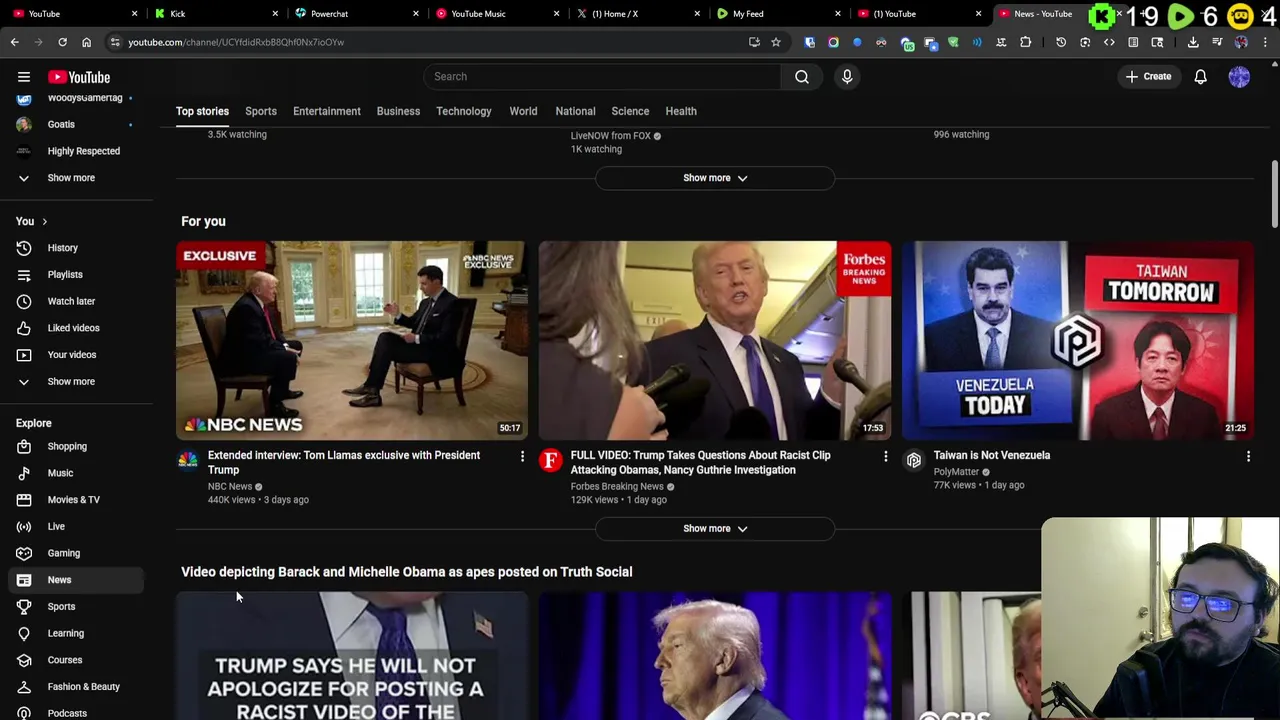Open notifications bell
Viewport: 1280px width, 720px height.
(x=1201, y=76)
